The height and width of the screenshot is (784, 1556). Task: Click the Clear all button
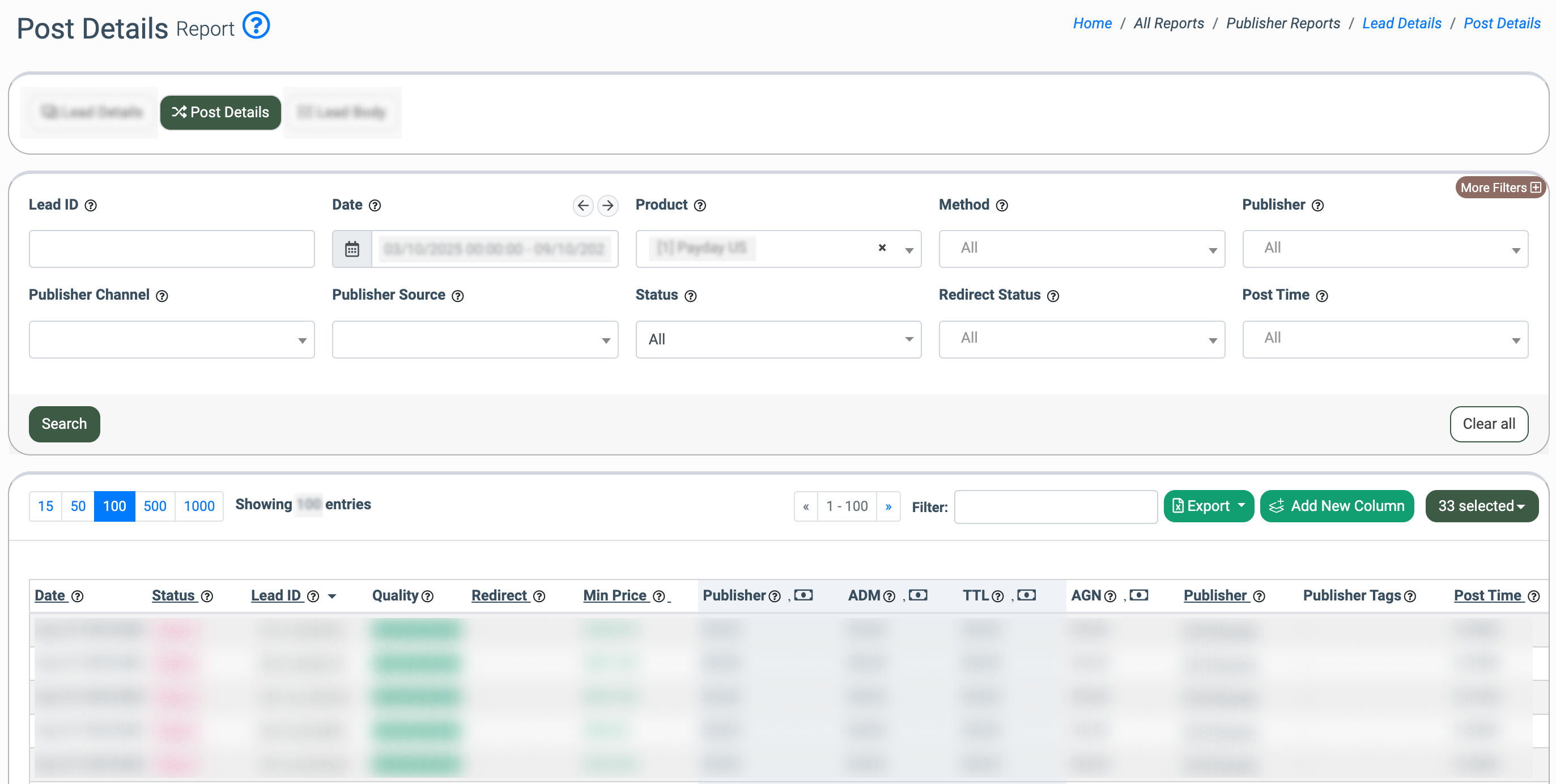[x=1489, y=424]
